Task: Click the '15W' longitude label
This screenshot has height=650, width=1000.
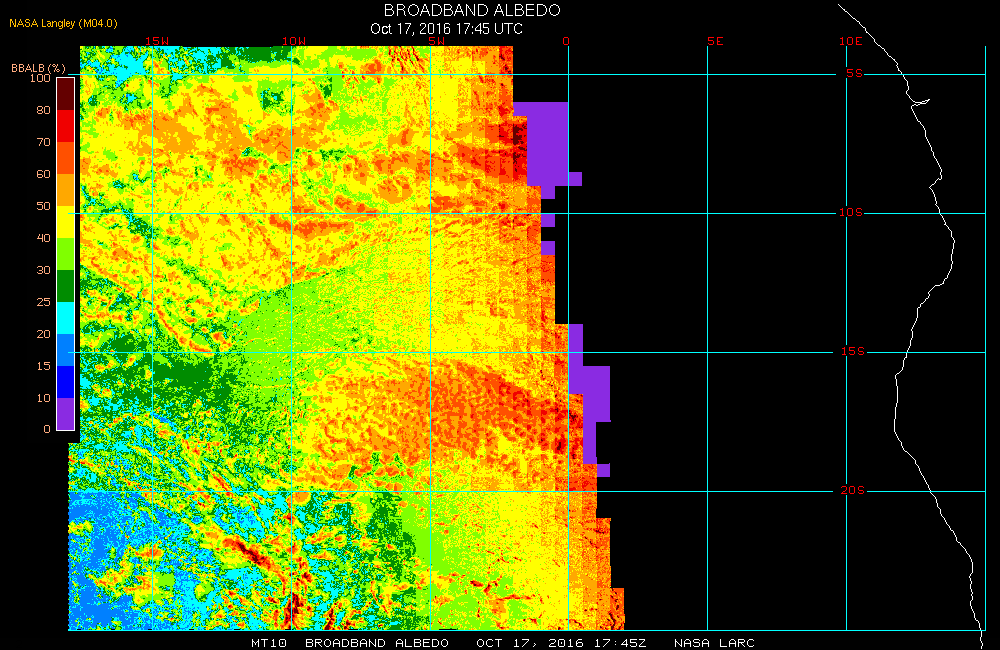Action: click(157, 41)
